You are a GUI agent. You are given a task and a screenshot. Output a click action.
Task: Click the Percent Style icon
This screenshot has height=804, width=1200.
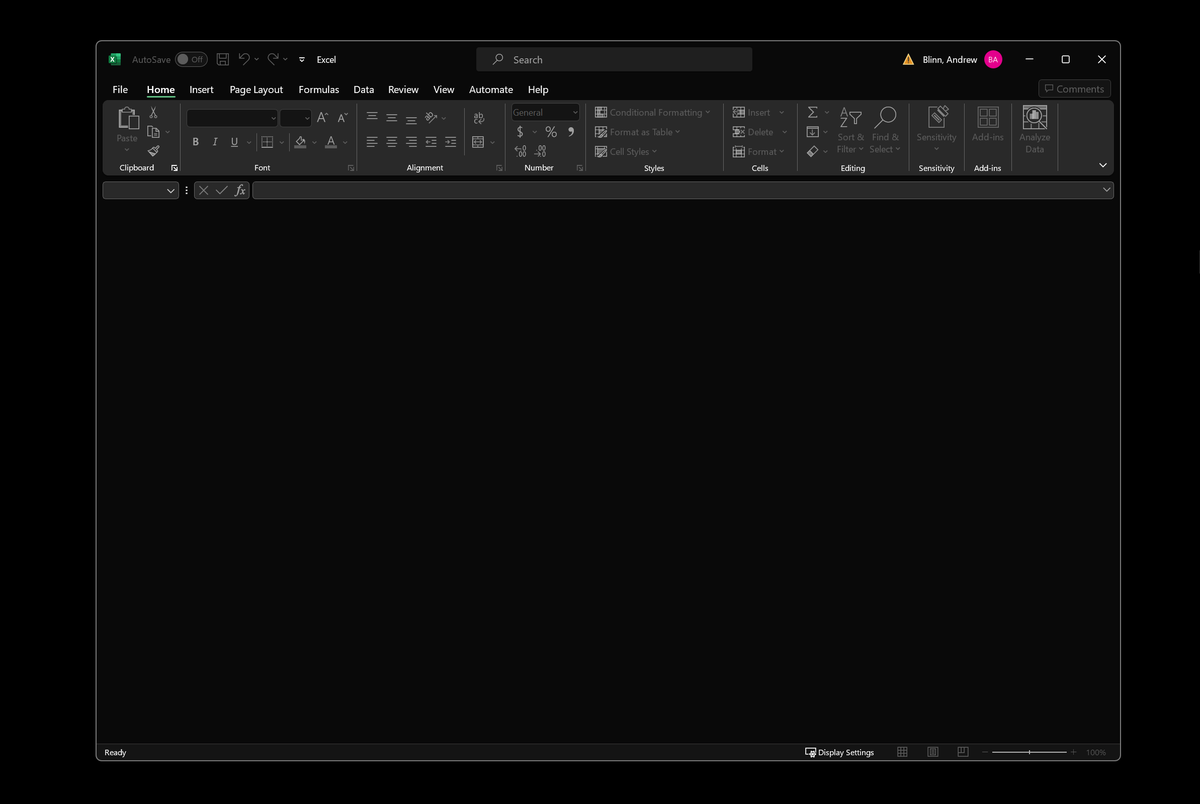551,132
